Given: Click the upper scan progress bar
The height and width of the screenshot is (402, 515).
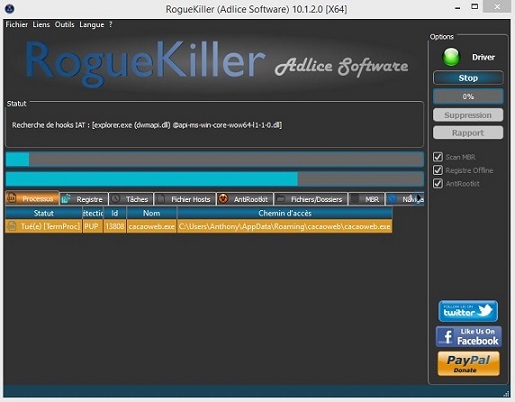Looking at the screenshot, I should (x=215, y=159).
